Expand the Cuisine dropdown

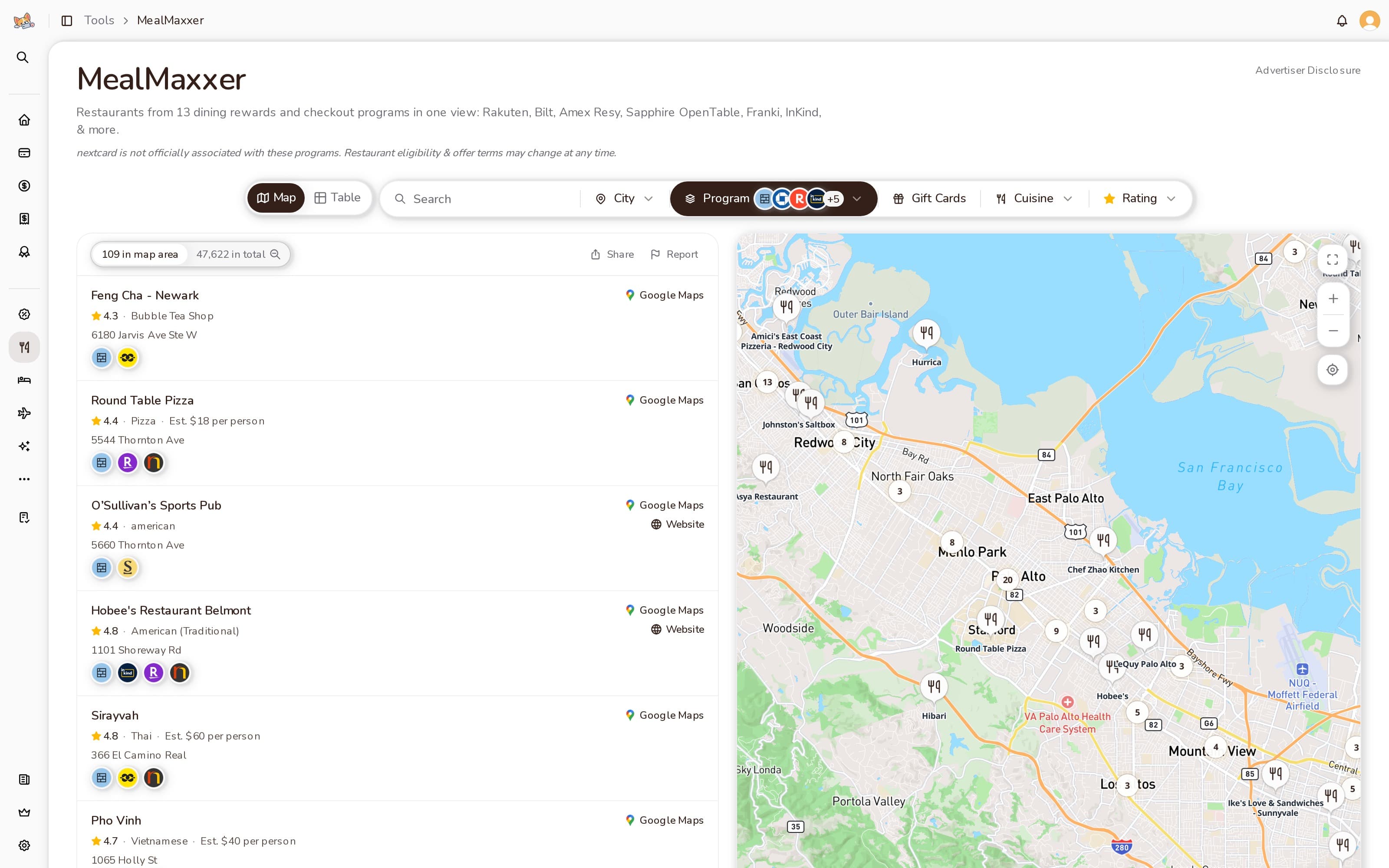tap(1034, 199)
